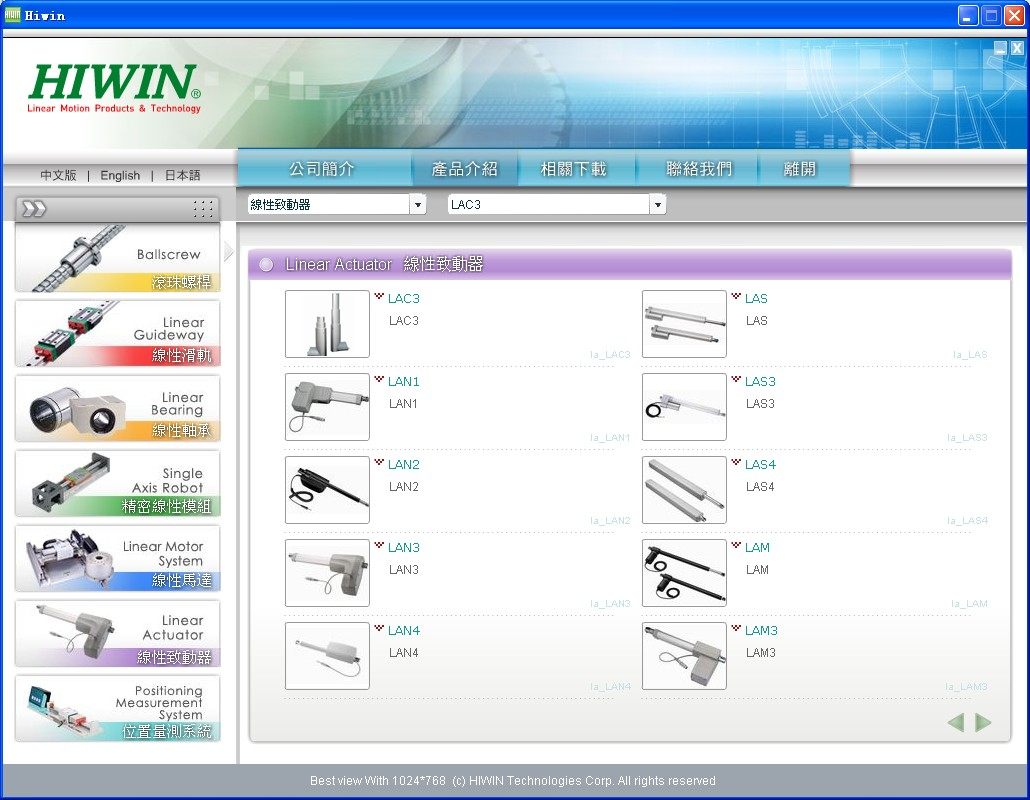Open the LAN3 title link
1030x800 pixels.
coord(403,548)
